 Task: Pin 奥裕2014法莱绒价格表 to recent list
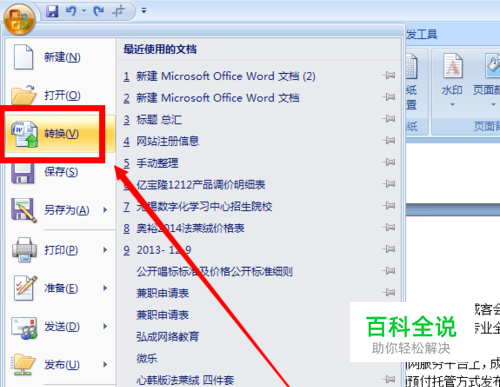(388, 227)
